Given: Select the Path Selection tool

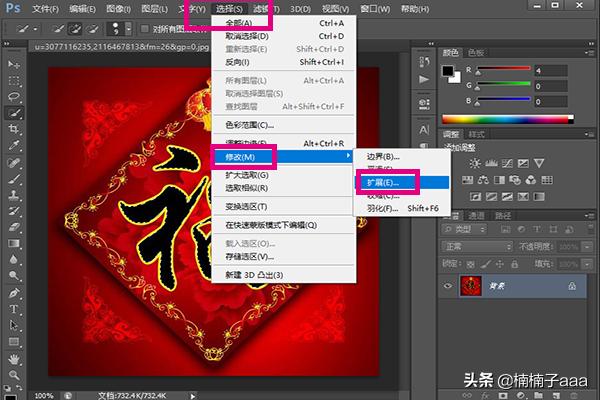Looking at the screenshot, I should click(x=14, y=325).
